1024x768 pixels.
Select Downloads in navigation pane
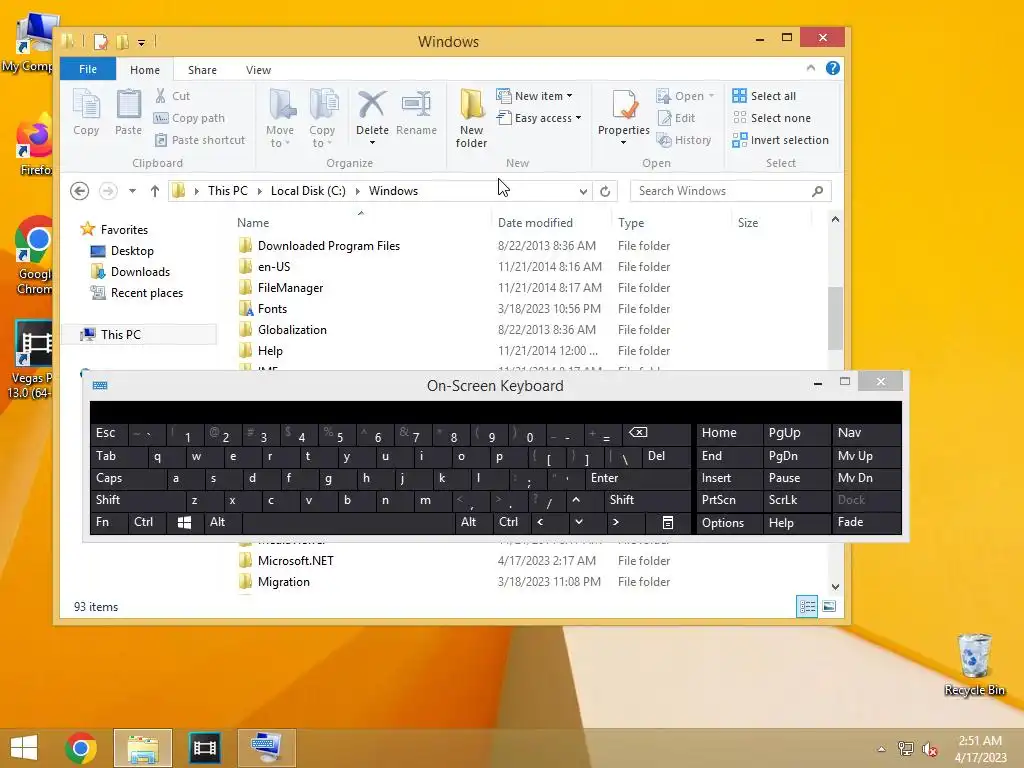pos(140,272)
